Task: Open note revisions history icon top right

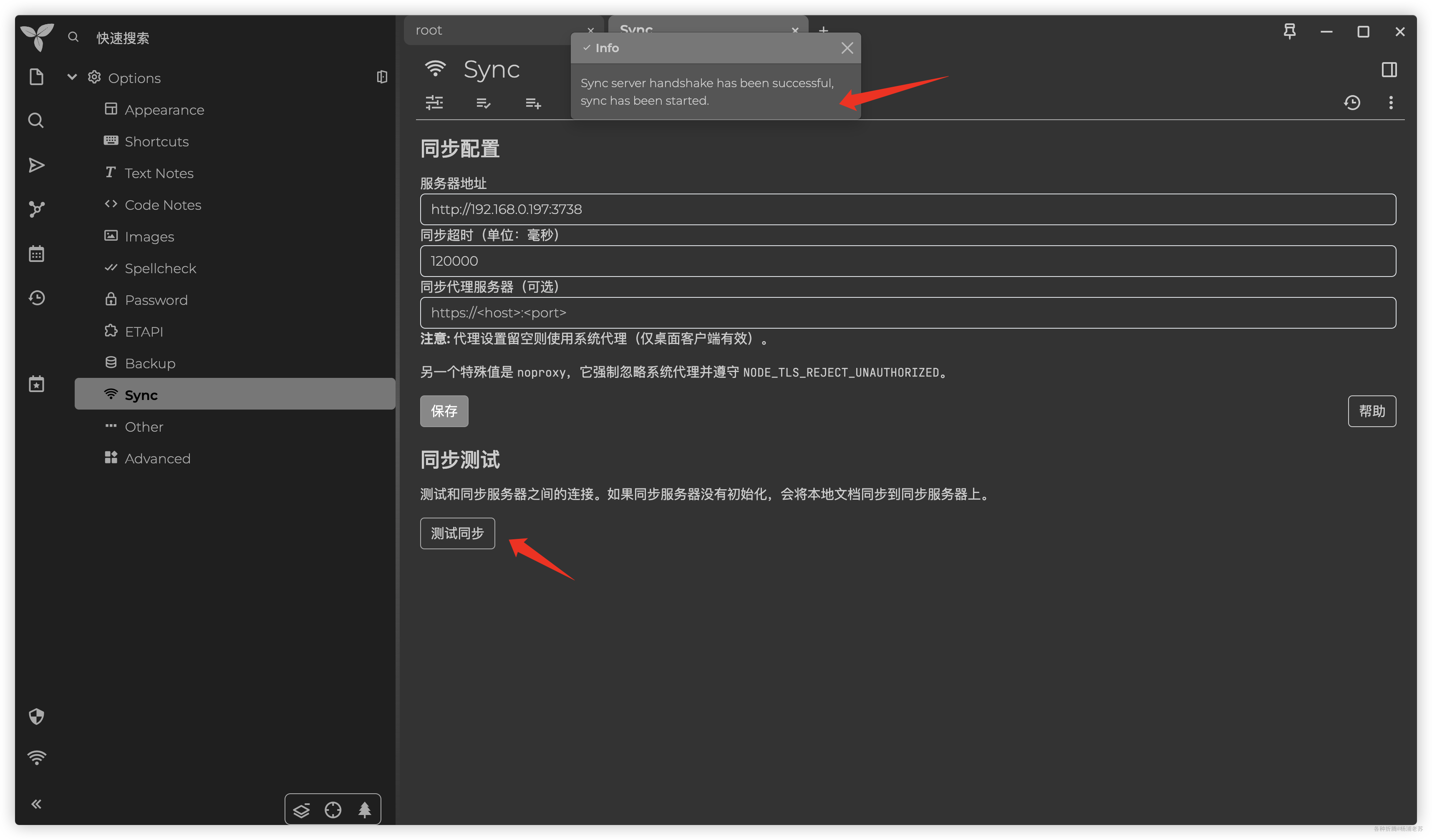Action: pos(1352,103)
